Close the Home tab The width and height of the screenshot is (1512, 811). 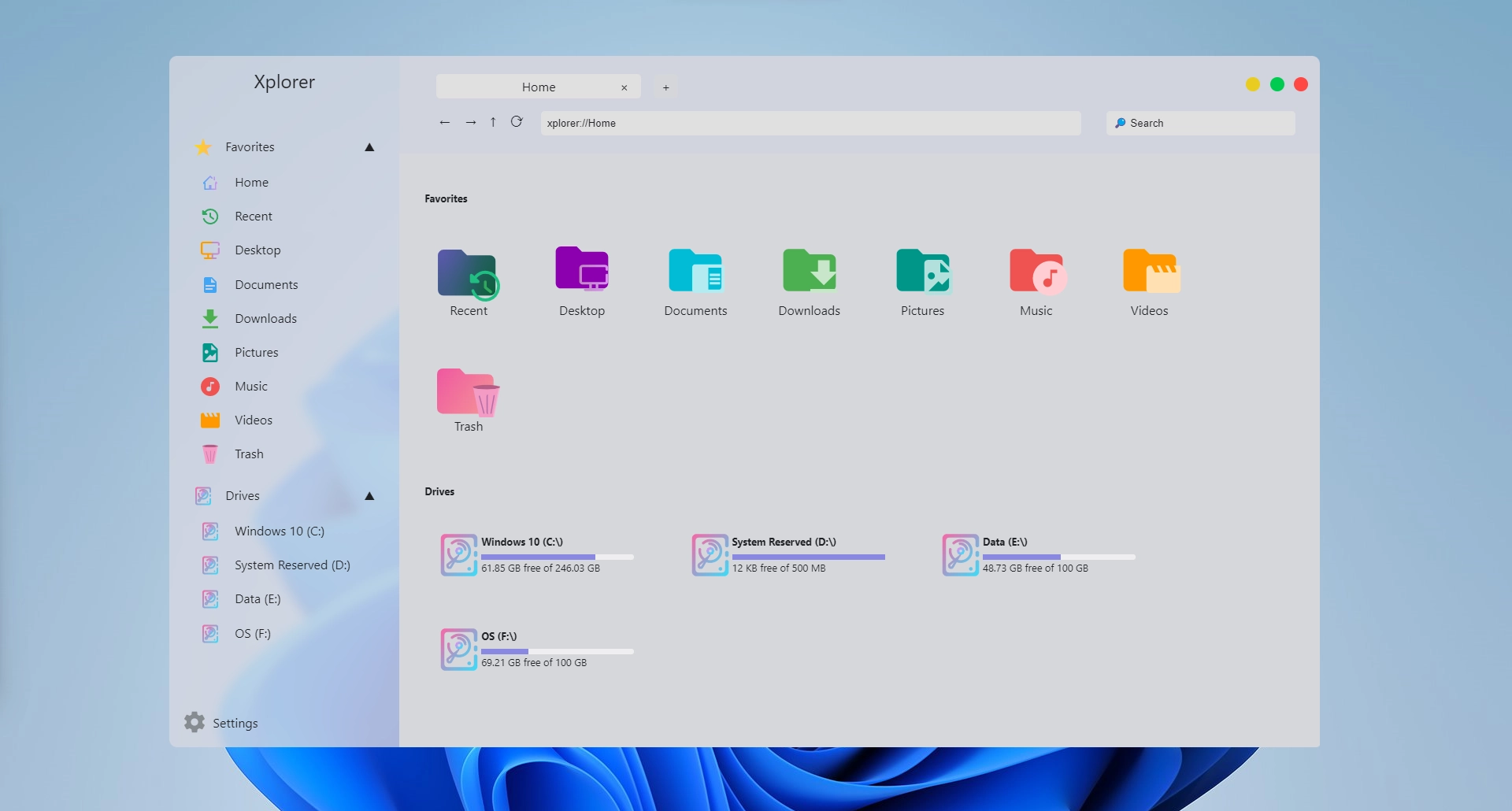[x=624, y=87]
